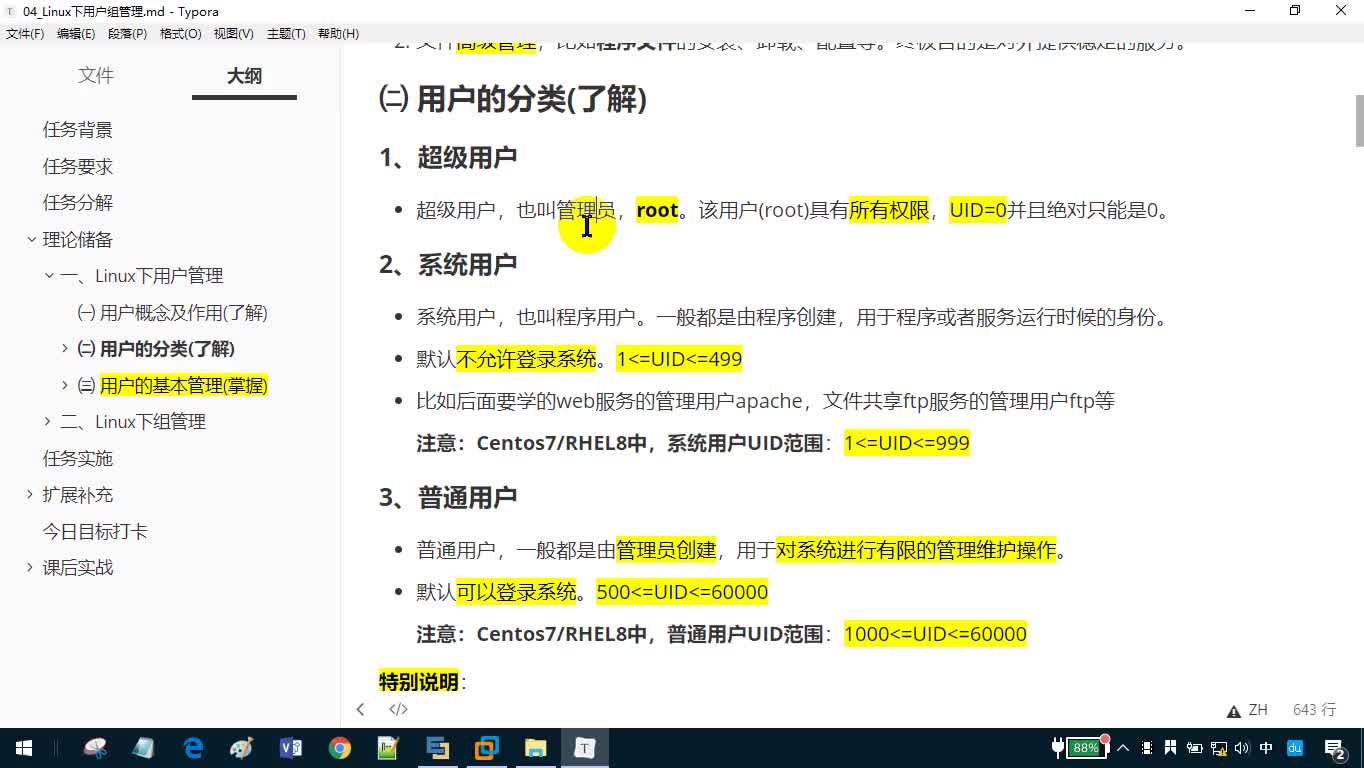Screen dimensions: 1364x768
Task: Toggle source code mode icon
Action: click(x=398, y=709)
